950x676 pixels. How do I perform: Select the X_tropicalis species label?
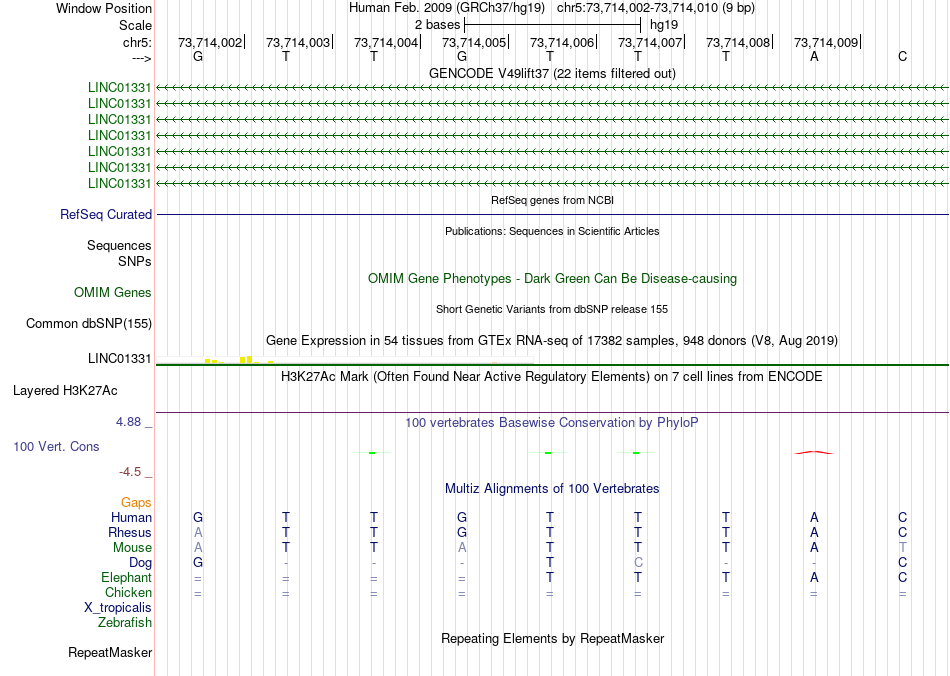pos(118,608)
